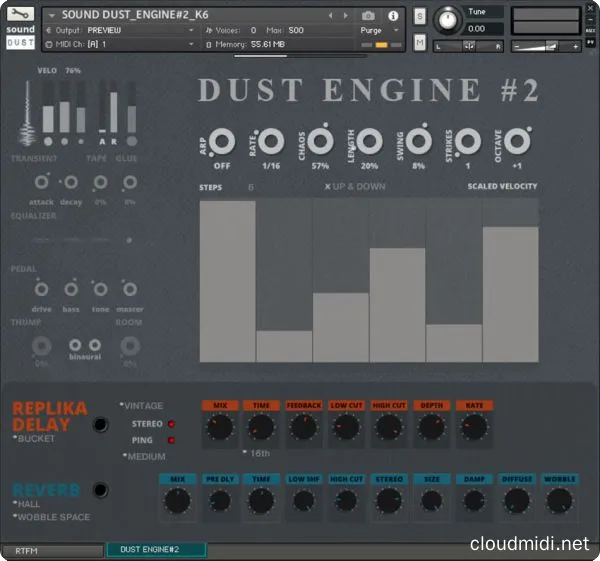Click the Max voices 500 field
The height and width of the screenshot is (561, 600).
coord(296,30)
